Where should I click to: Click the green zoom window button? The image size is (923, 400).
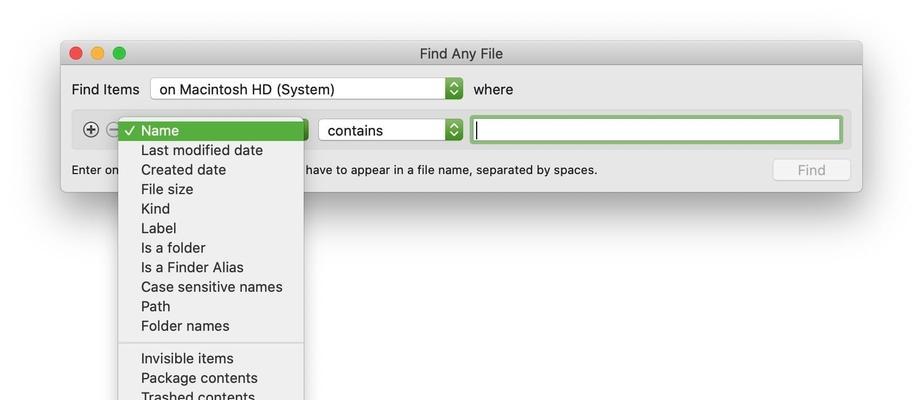click(119, 54)
